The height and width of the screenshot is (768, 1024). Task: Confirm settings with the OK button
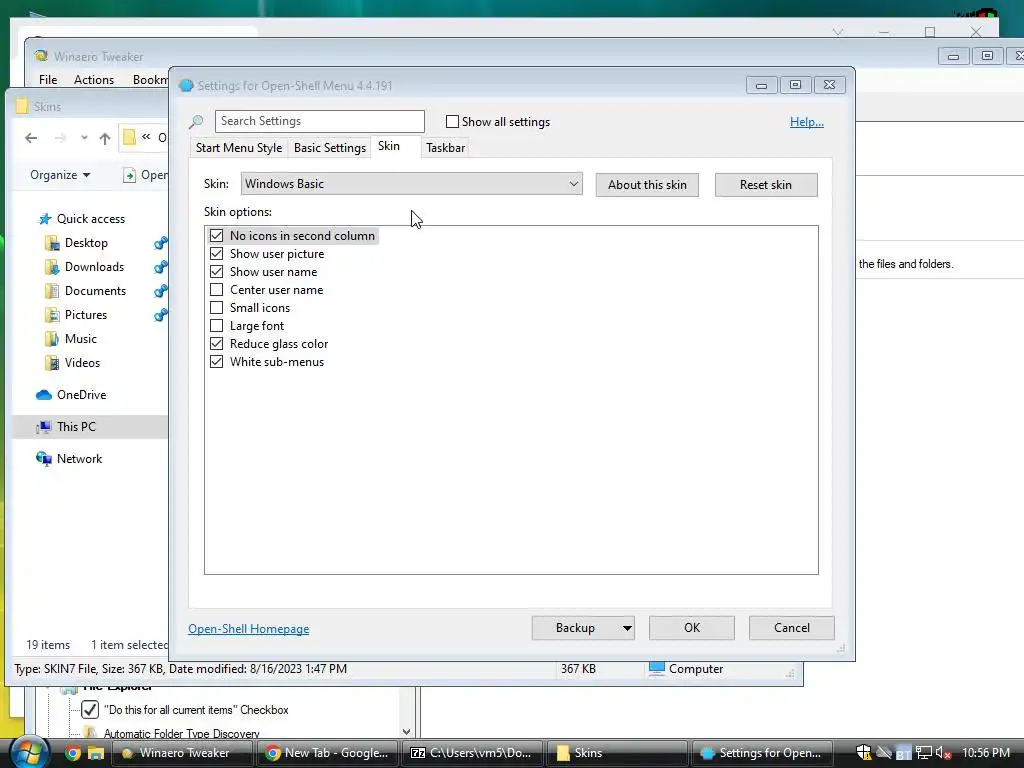[x=692, y=628]
